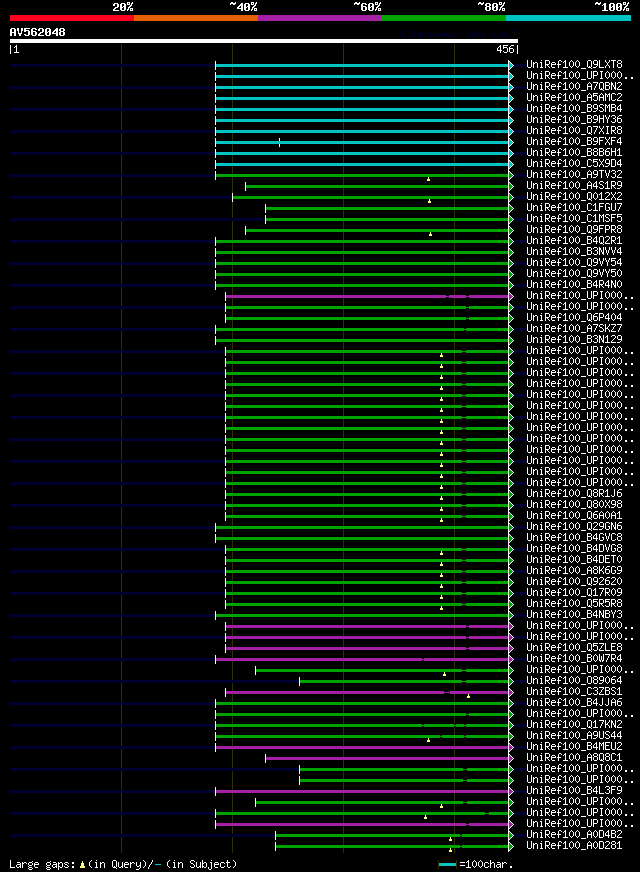The image size is (640, 872).
Task: Click the yellow gap marker on A9TV32 row
Action: pyautogui.click(x=428, y=179)
